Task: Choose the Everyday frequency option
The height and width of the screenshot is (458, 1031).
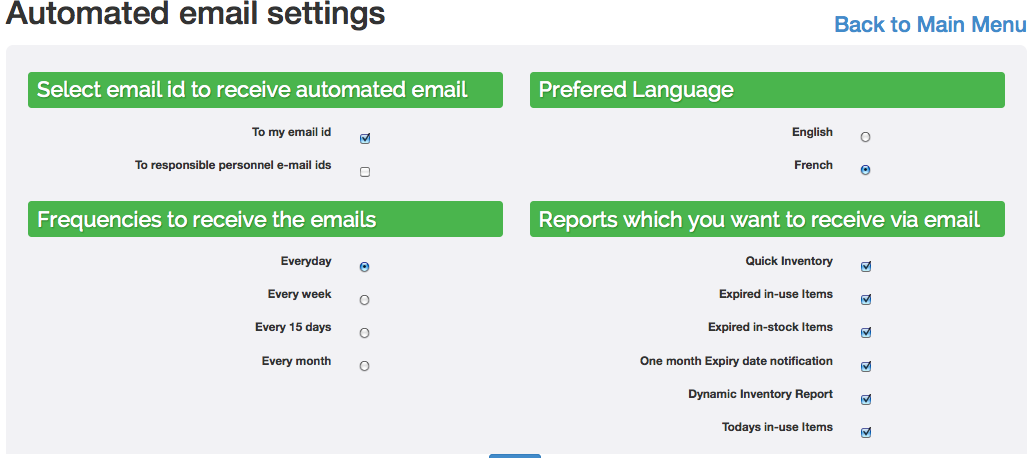Action: pos(364,267)
